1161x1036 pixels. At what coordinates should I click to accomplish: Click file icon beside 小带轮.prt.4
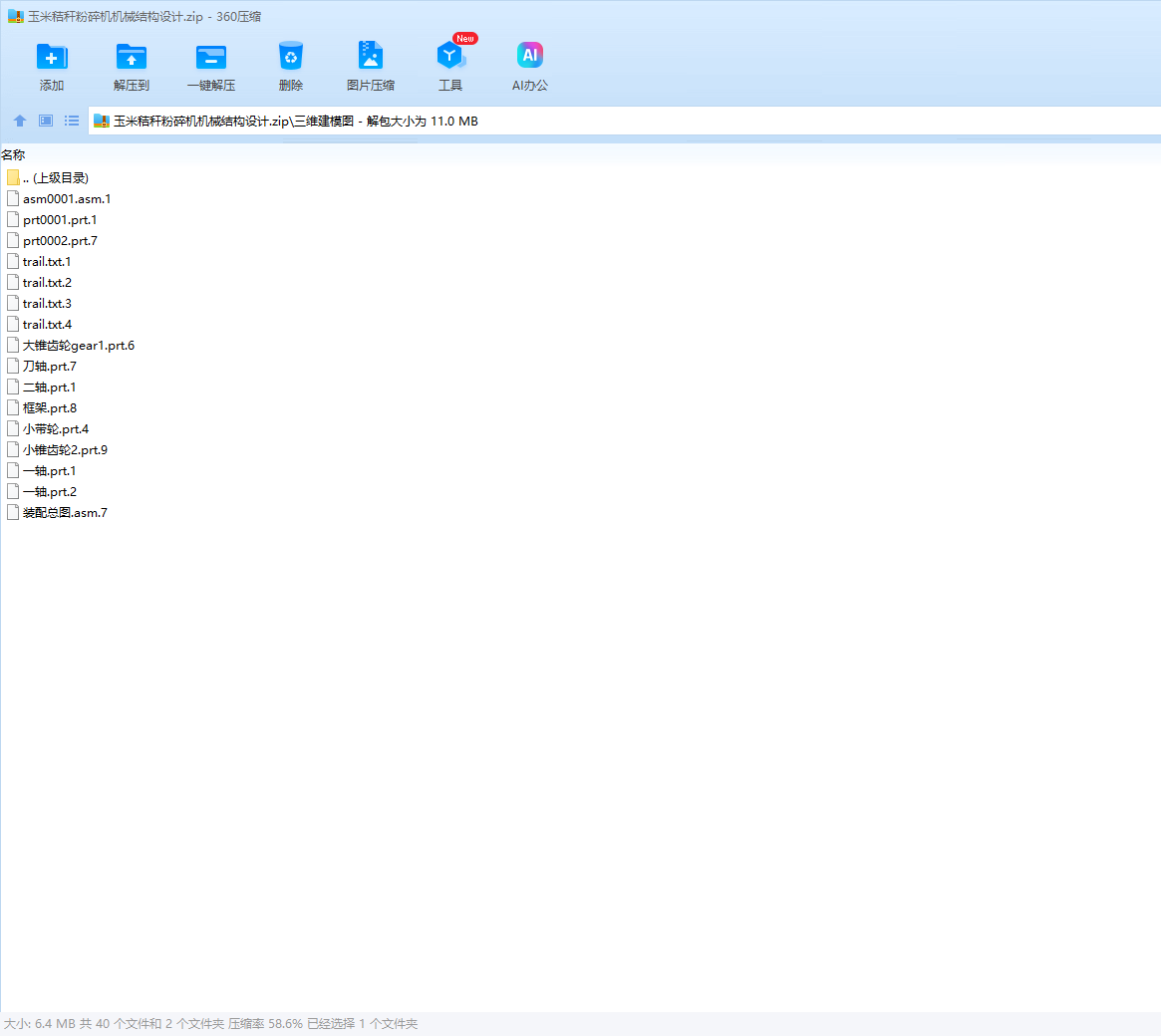tap(13, 428)
